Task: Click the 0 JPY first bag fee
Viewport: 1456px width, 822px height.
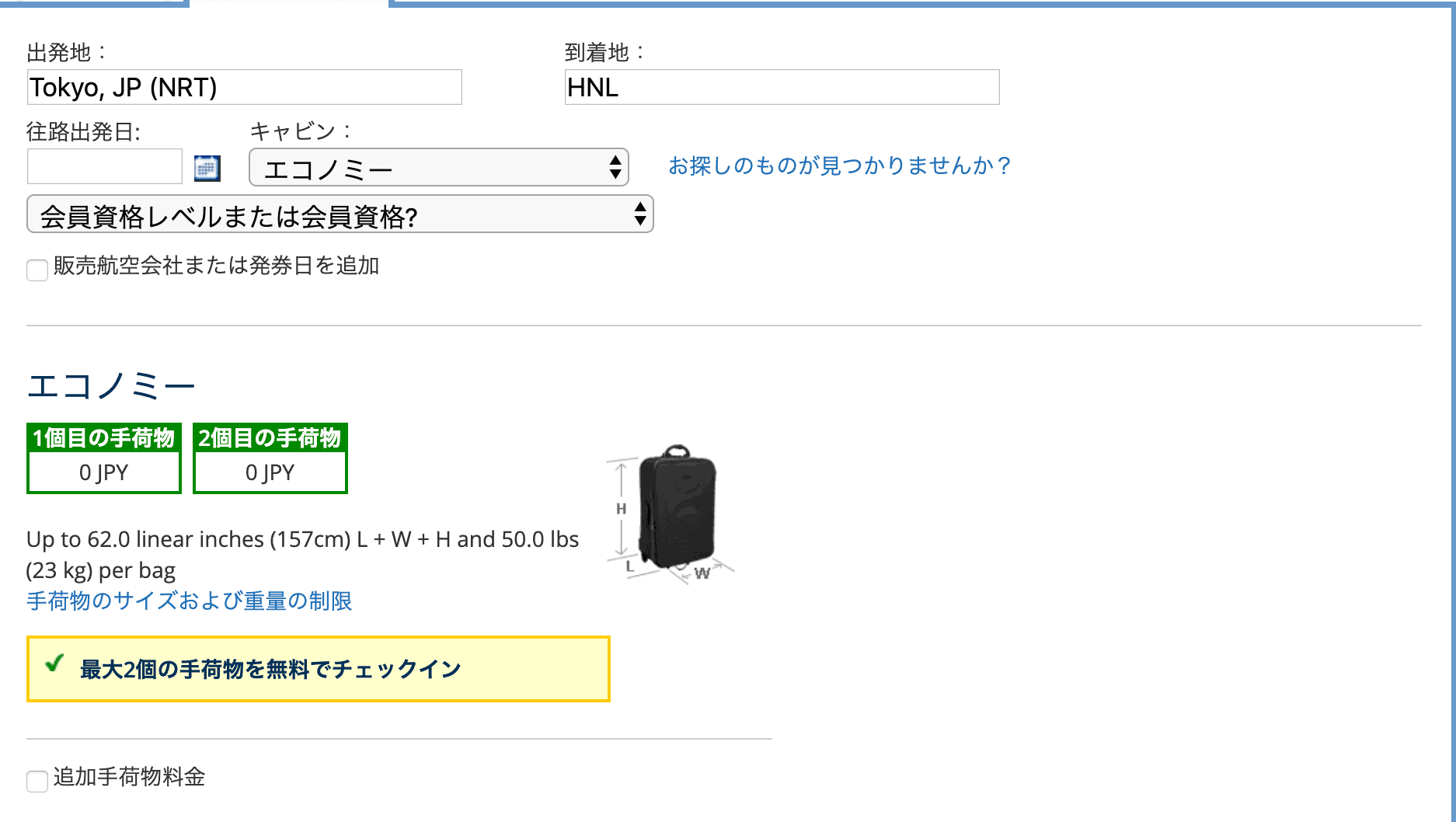Action: 103,472
